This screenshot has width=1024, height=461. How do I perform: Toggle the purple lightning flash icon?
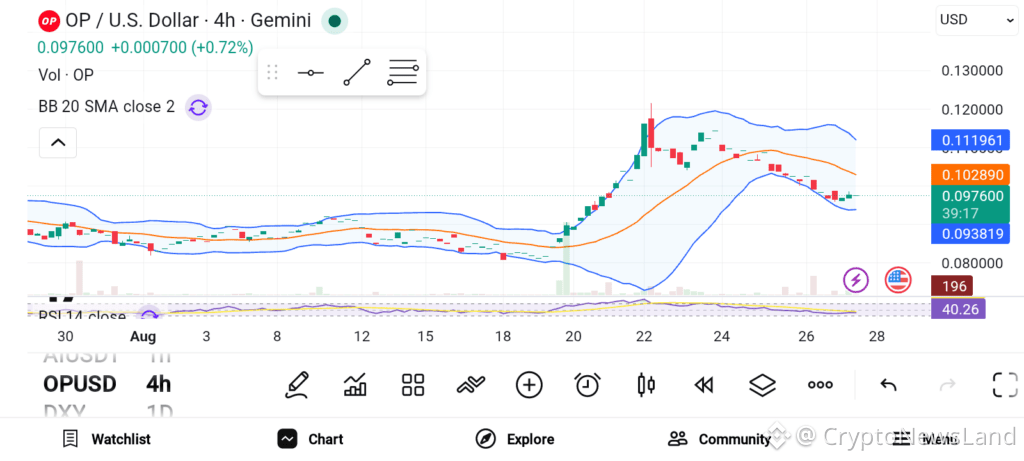tap(856, 280)
